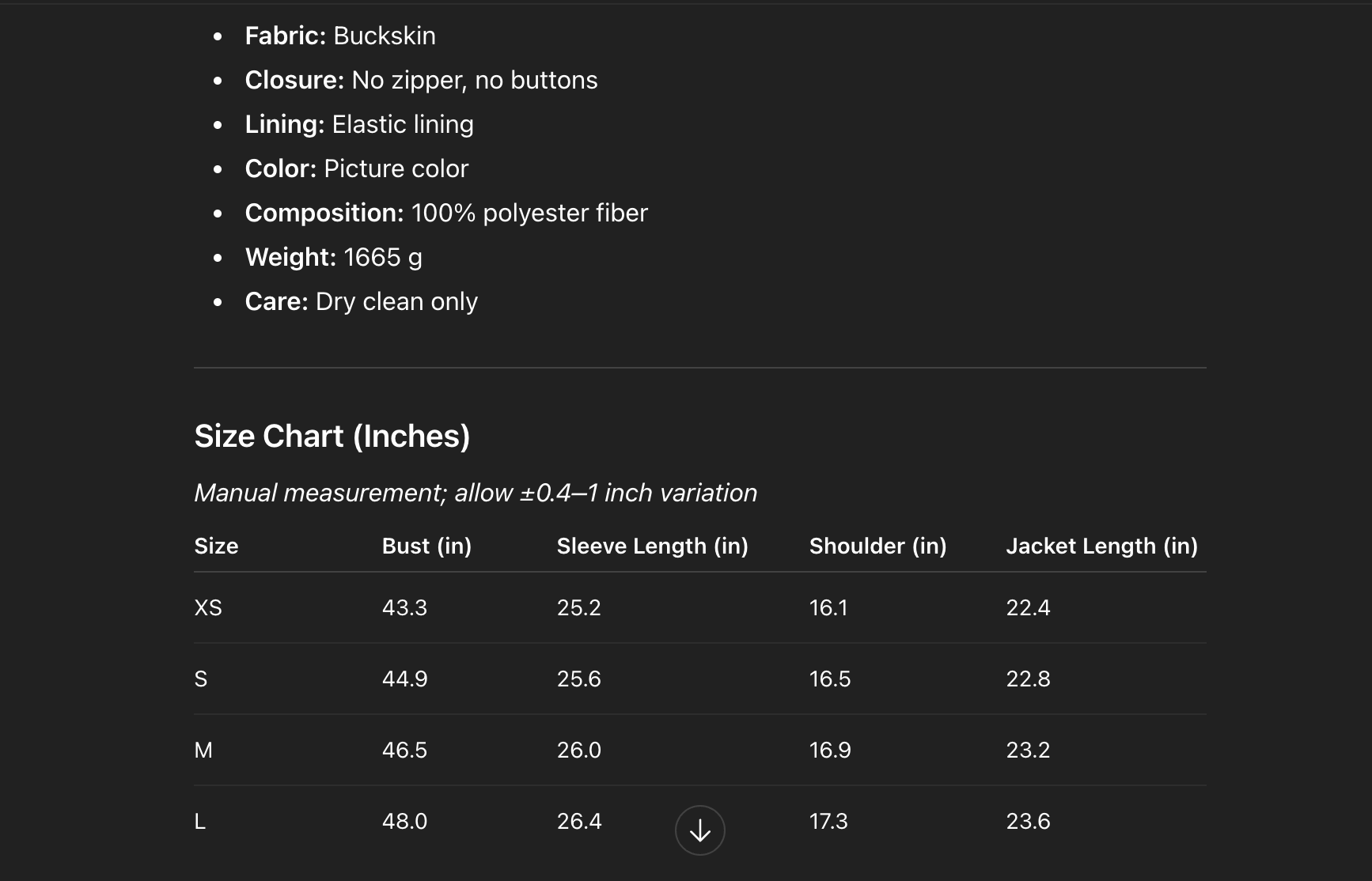This screenshot has height=881, width=1372.
Task: Click the Bust (in) column header
Action: [x=426, y=546]
